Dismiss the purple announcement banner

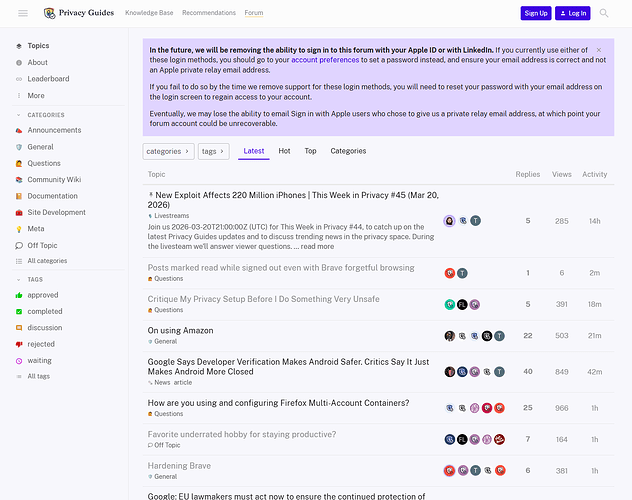tap(599, 50)
